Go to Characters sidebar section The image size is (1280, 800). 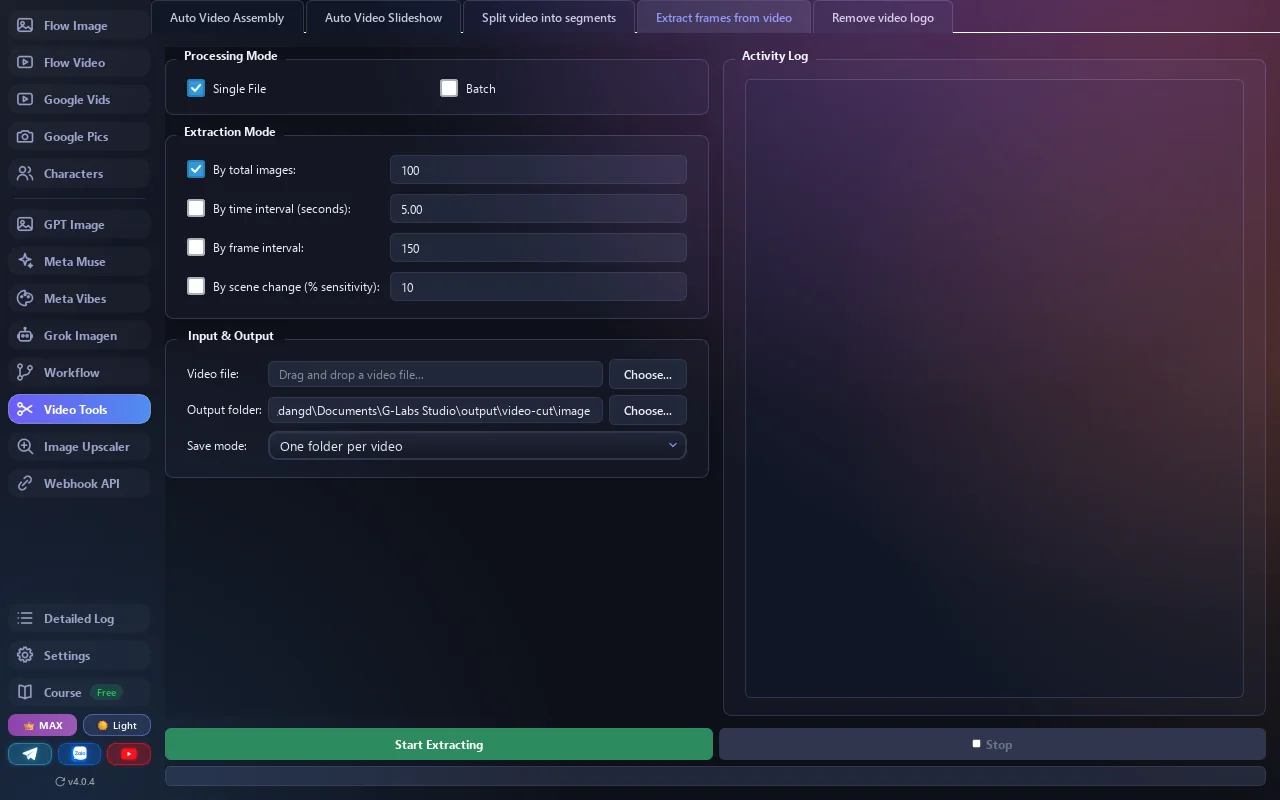(80, 174)
